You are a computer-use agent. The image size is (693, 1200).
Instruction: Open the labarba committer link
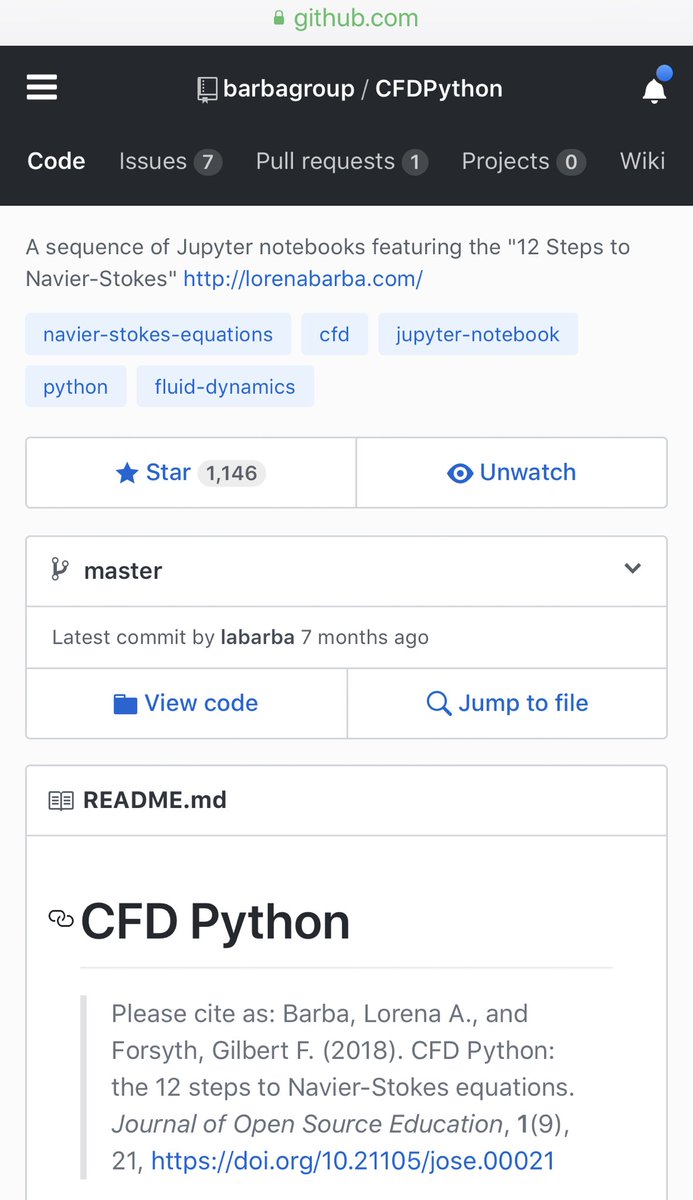(x=257, y=637)
